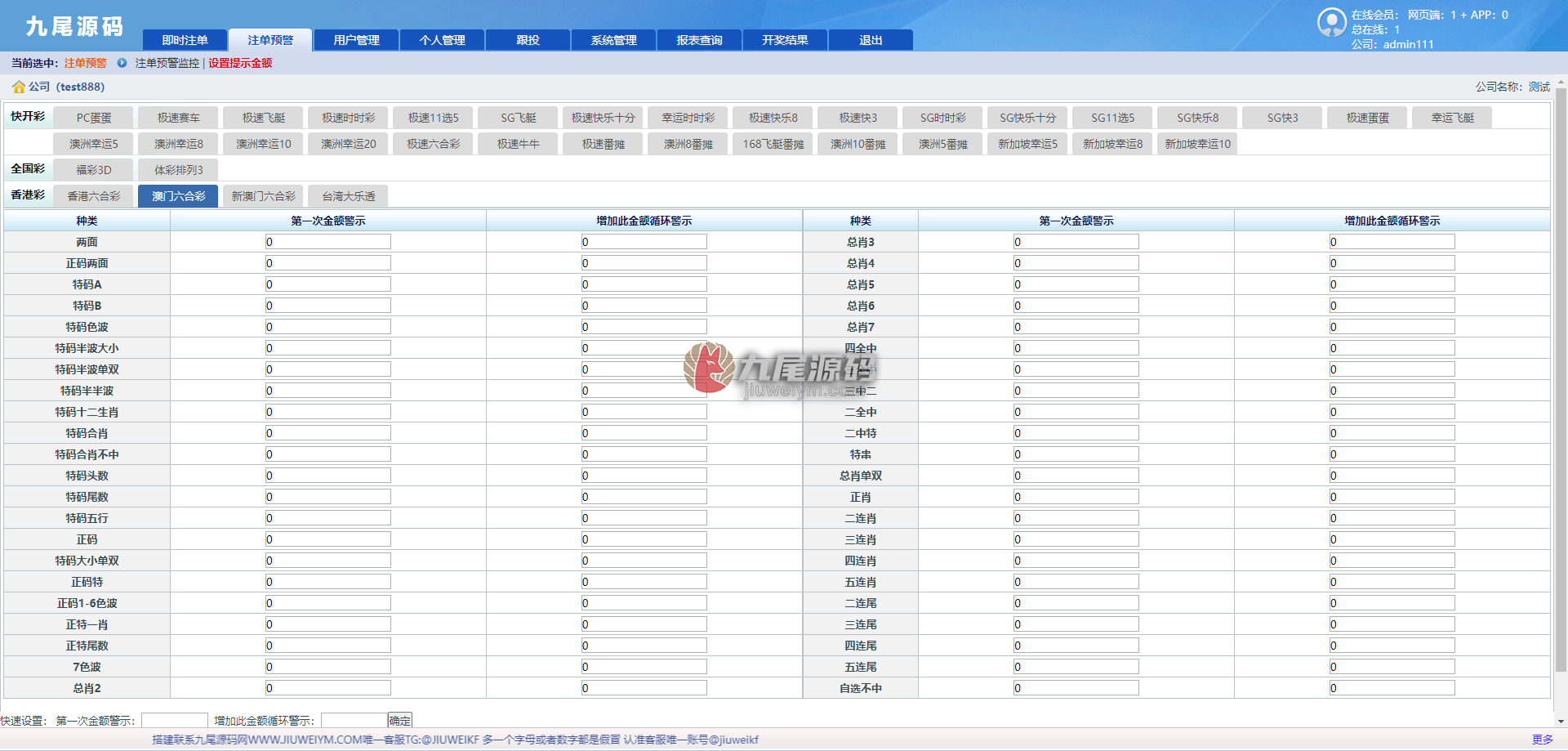Click the 退出 logout button
The height and width of the screenshot is (751, 1568).
[x=871, y=40]
